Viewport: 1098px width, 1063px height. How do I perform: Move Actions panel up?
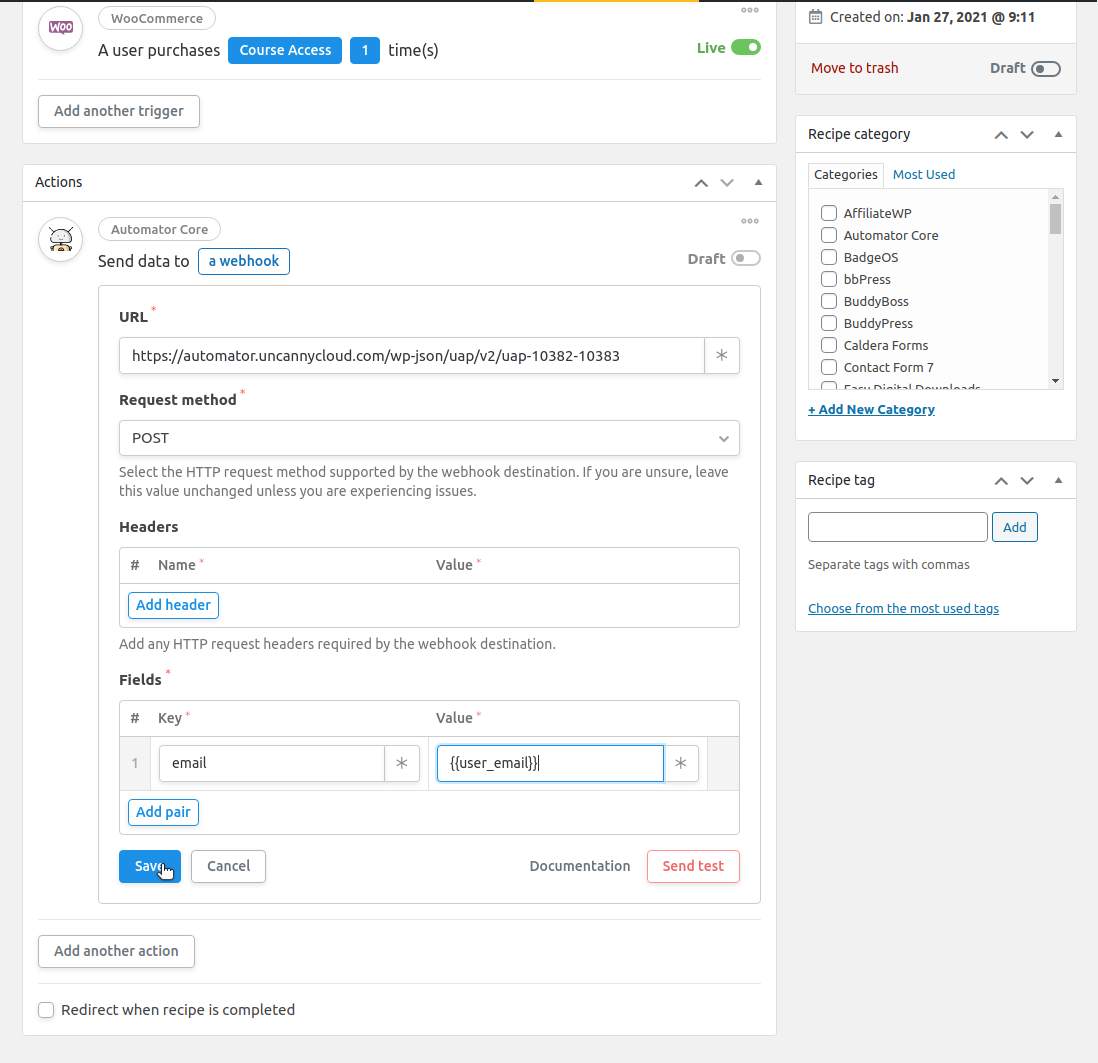tap(701, 183)
